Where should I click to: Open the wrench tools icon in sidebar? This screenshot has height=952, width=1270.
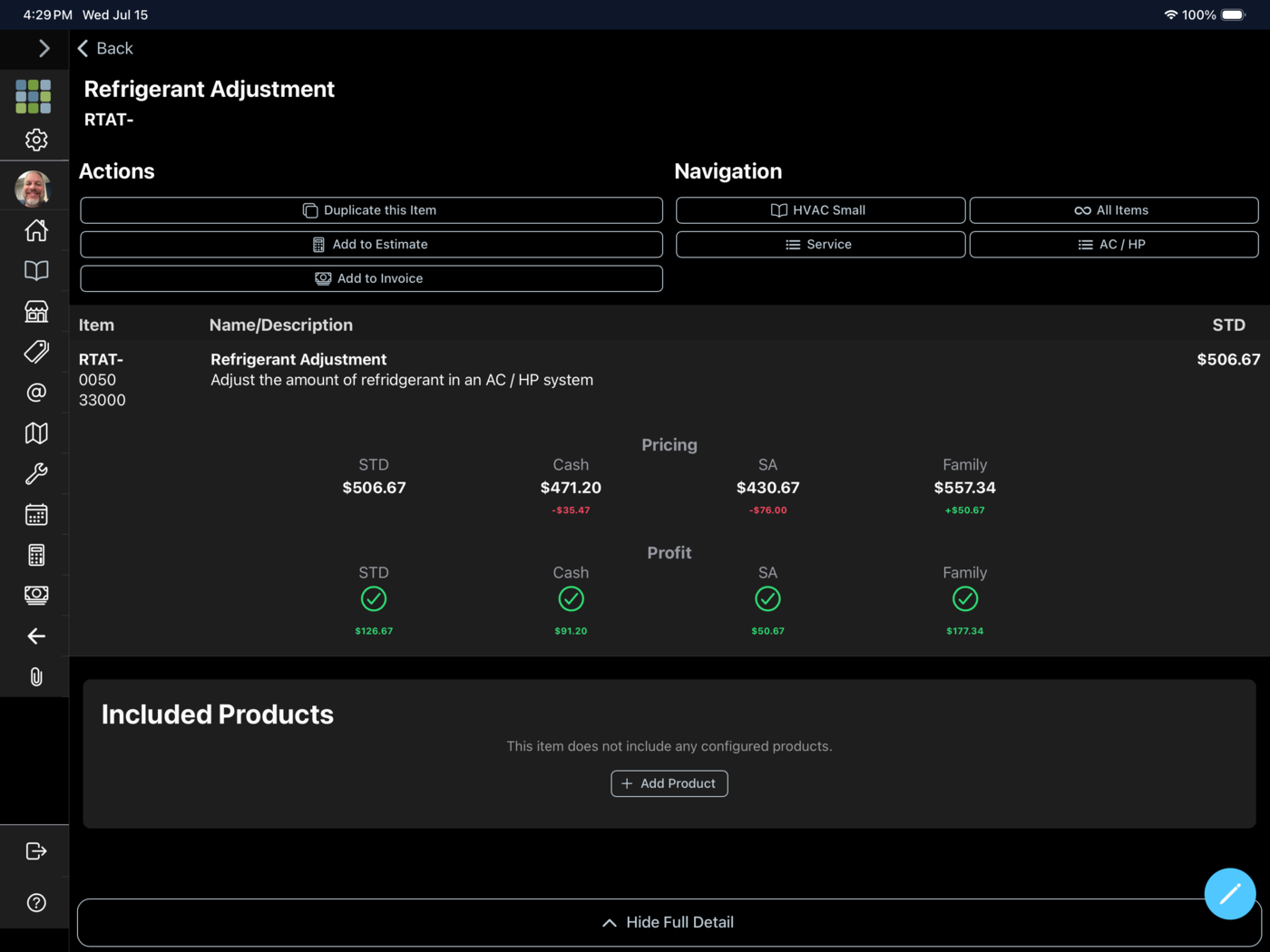[x=36, y=473]
